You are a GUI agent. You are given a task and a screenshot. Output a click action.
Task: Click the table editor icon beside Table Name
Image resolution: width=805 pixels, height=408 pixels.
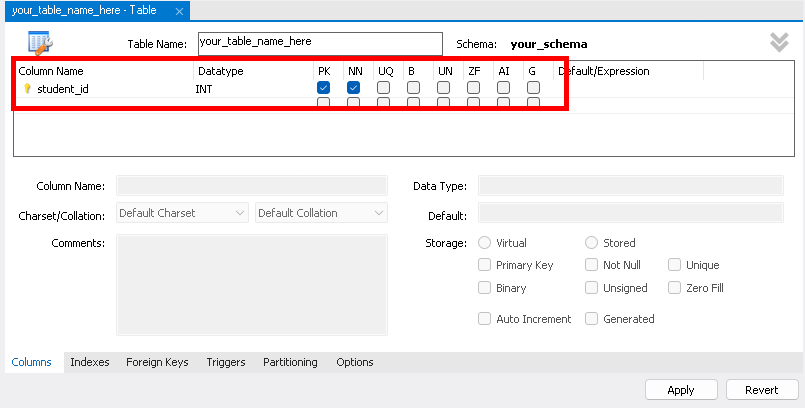click(x=40, y=43)
